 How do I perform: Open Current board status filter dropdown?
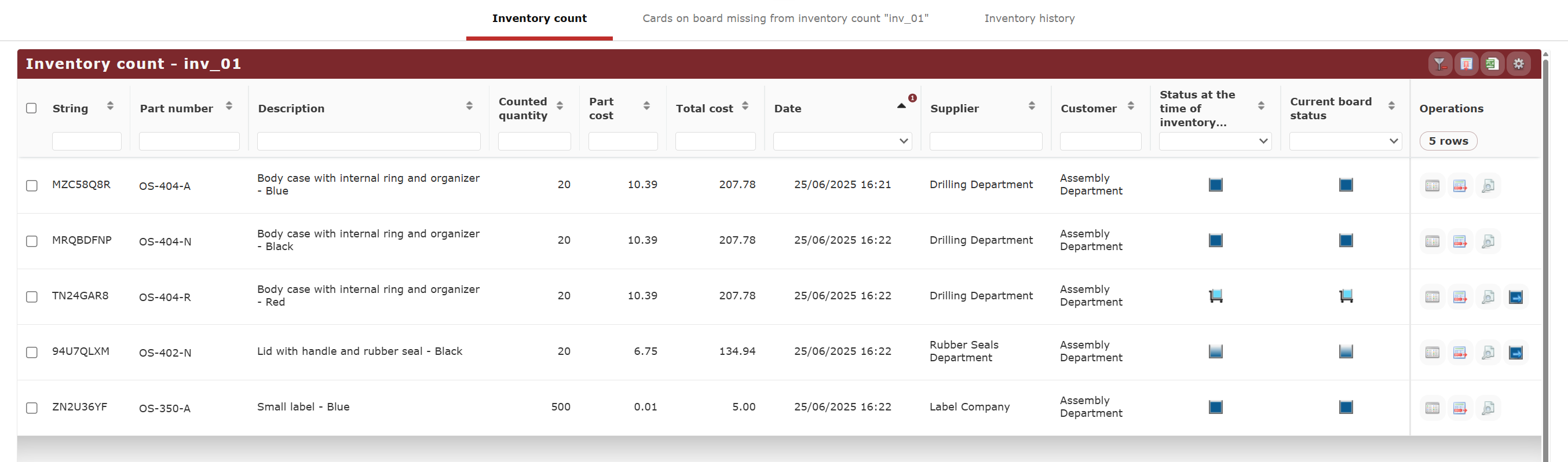coord(1344,141)
